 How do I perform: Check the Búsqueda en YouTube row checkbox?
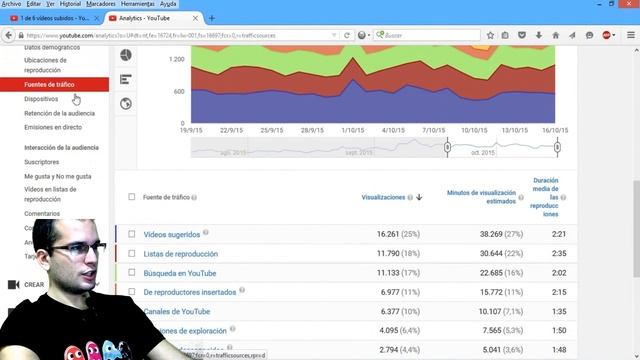(131, 272)
